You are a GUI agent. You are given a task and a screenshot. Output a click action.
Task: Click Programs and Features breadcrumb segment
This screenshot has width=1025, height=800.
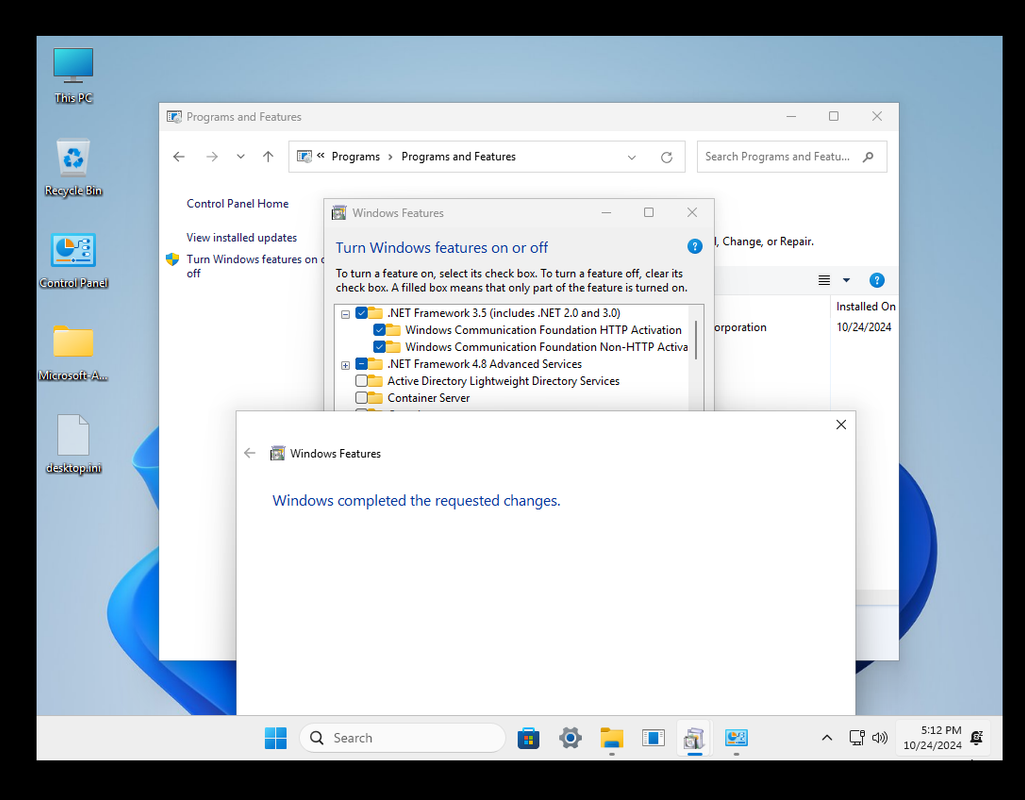[458, 157]
